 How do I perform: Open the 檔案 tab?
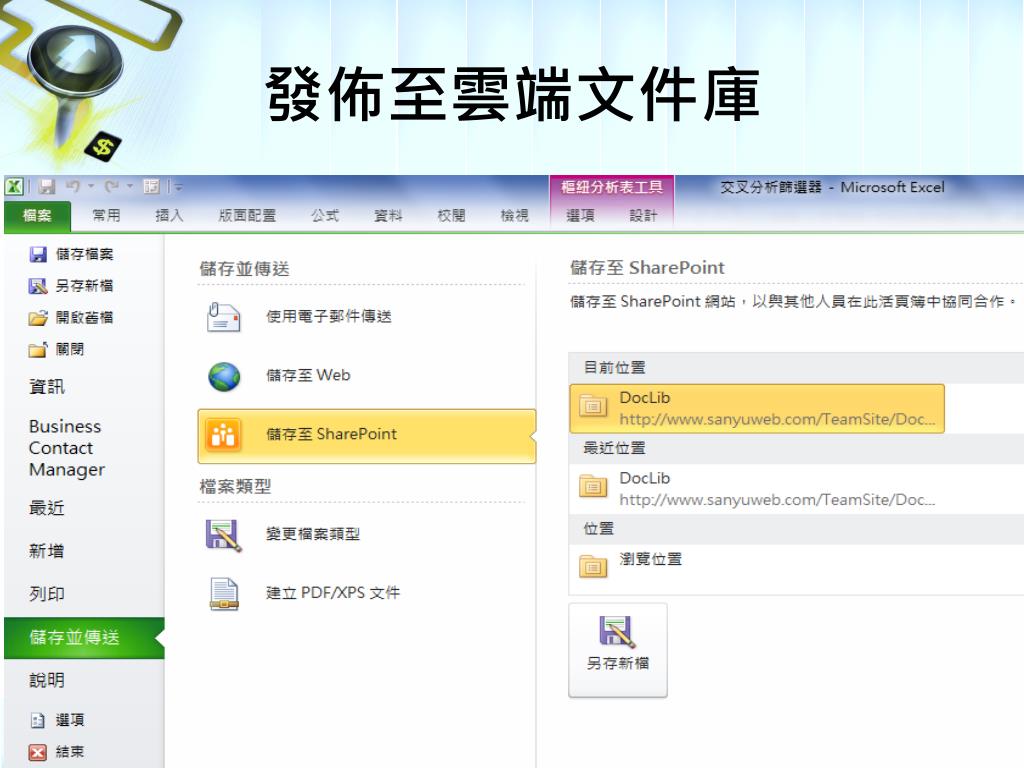[x=37, y=216]
